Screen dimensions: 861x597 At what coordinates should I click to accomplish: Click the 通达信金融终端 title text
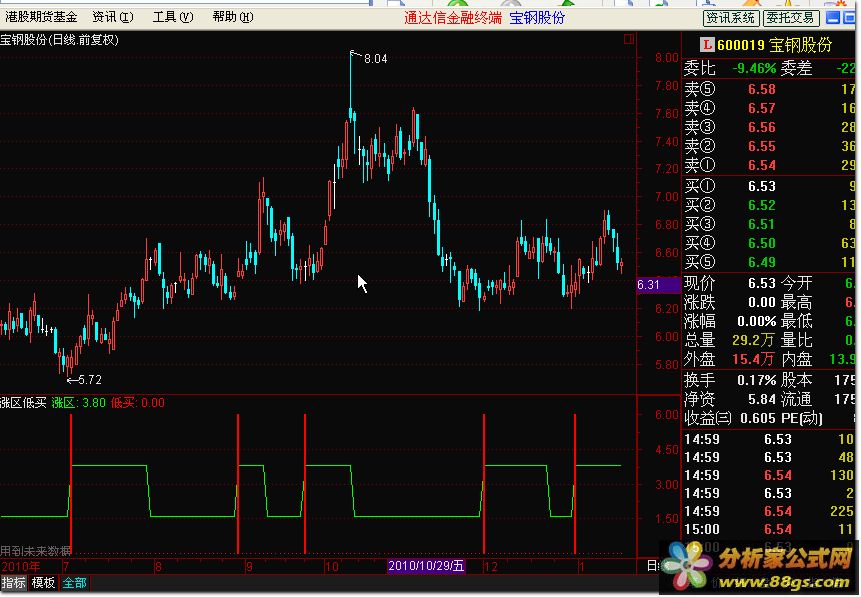tap(452, 18)
